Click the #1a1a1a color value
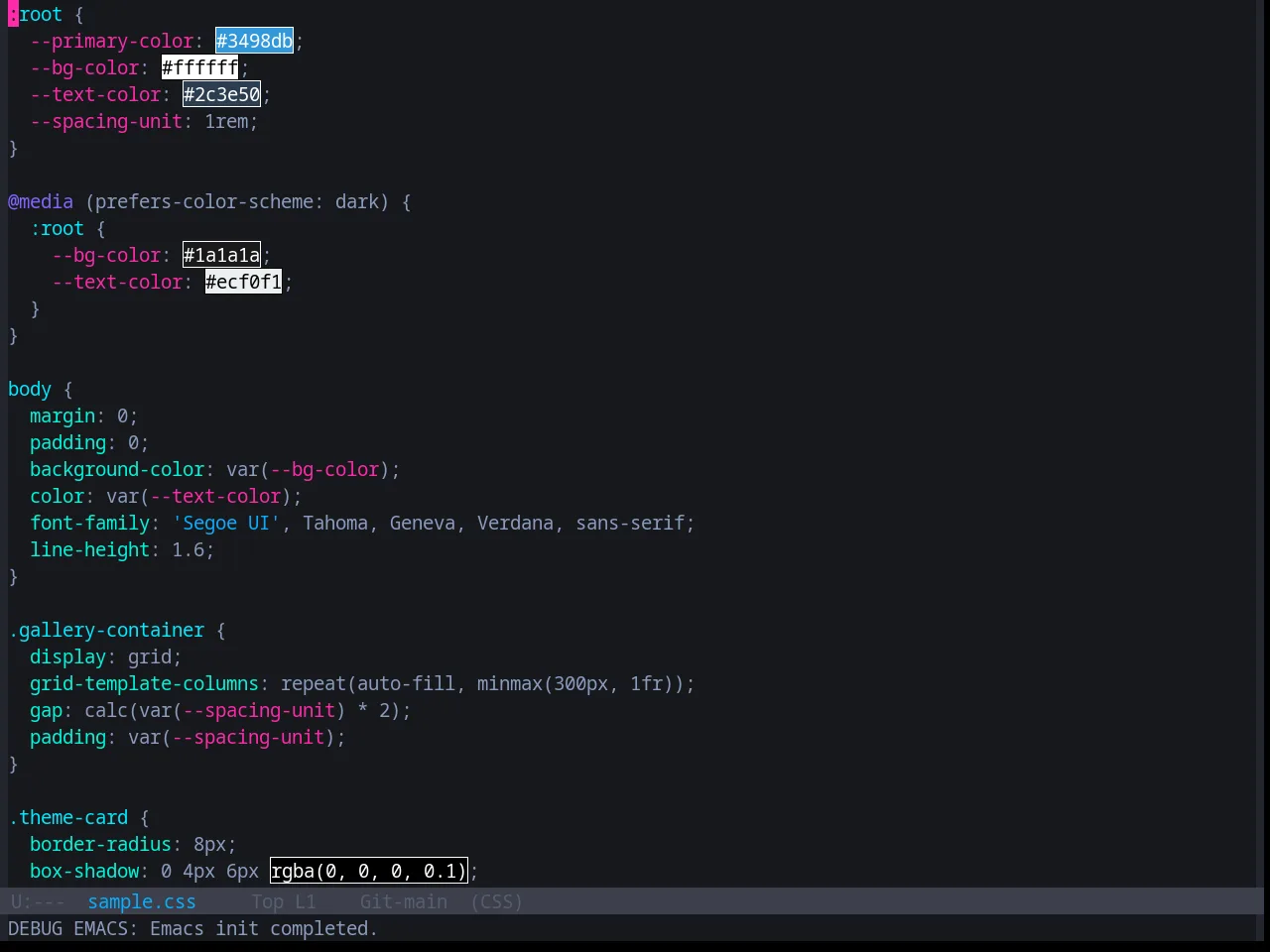Screen dimensions: 1270x952 [x=221, y=255]
